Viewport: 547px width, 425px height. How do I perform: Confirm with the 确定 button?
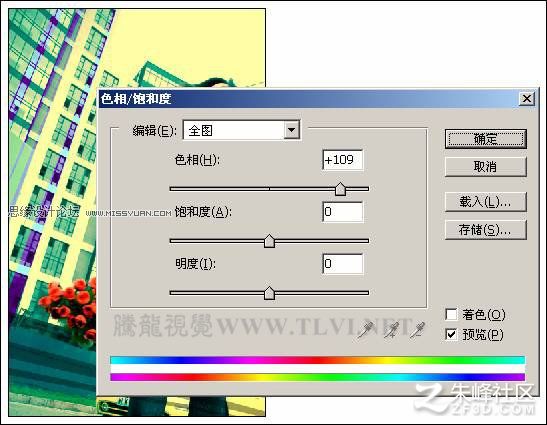486,139
